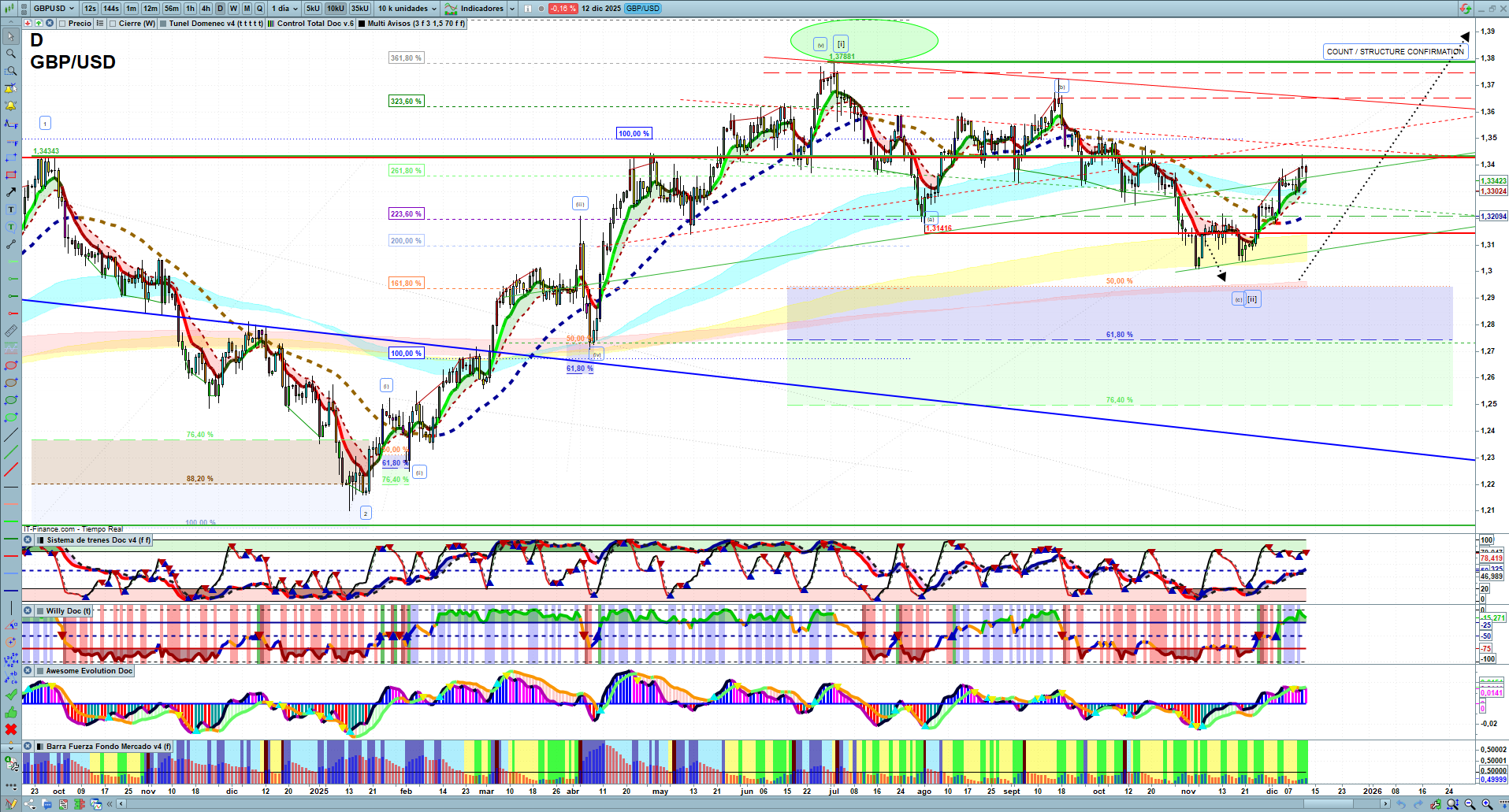
Task: Open settings on Barra Fuerza Fondo Mercado panel
Action: [x=28, y=747]
